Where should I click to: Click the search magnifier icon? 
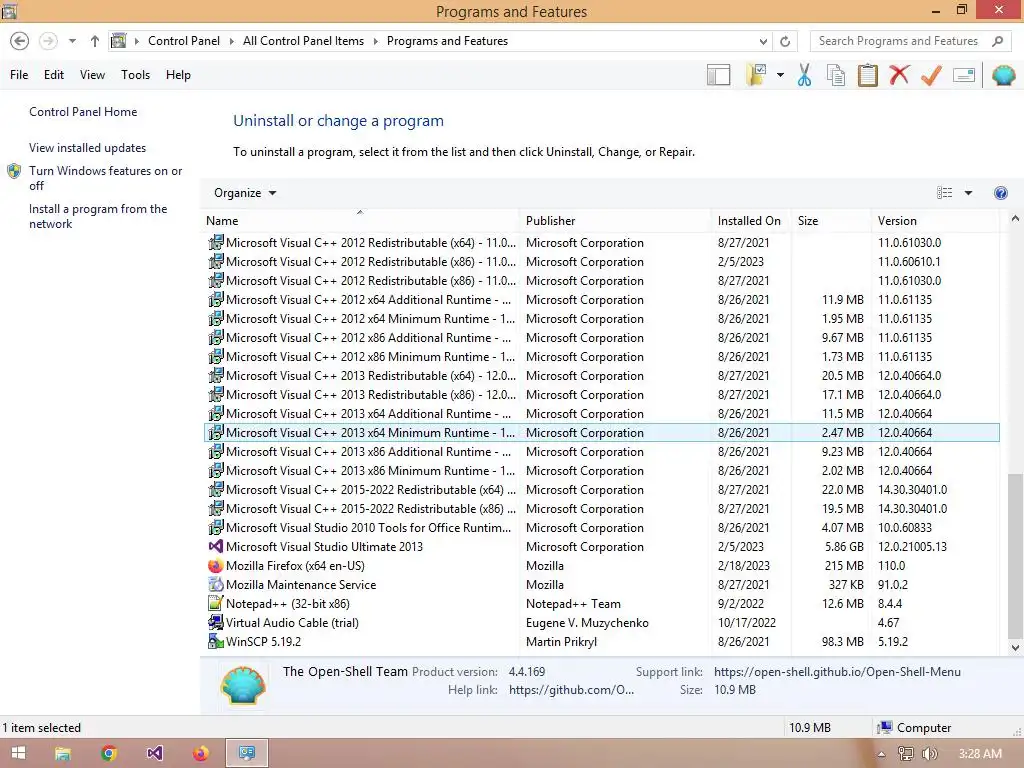click(x=997, y=41)
